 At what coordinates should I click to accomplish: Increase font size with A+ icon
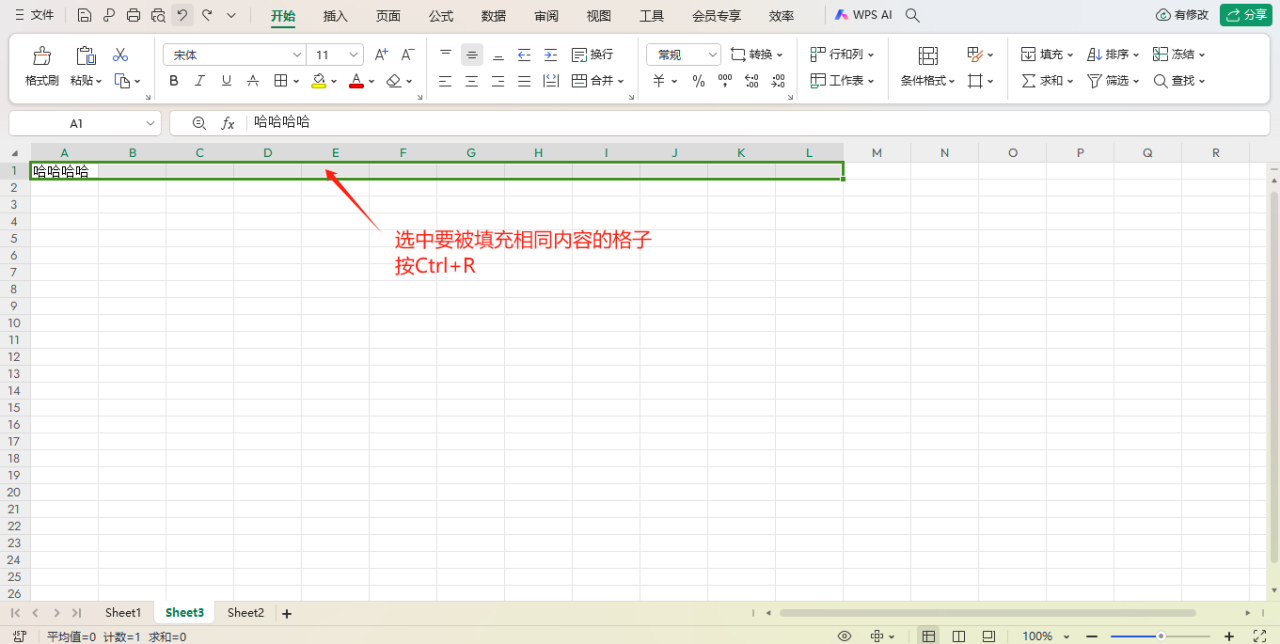tap(381, 55)
